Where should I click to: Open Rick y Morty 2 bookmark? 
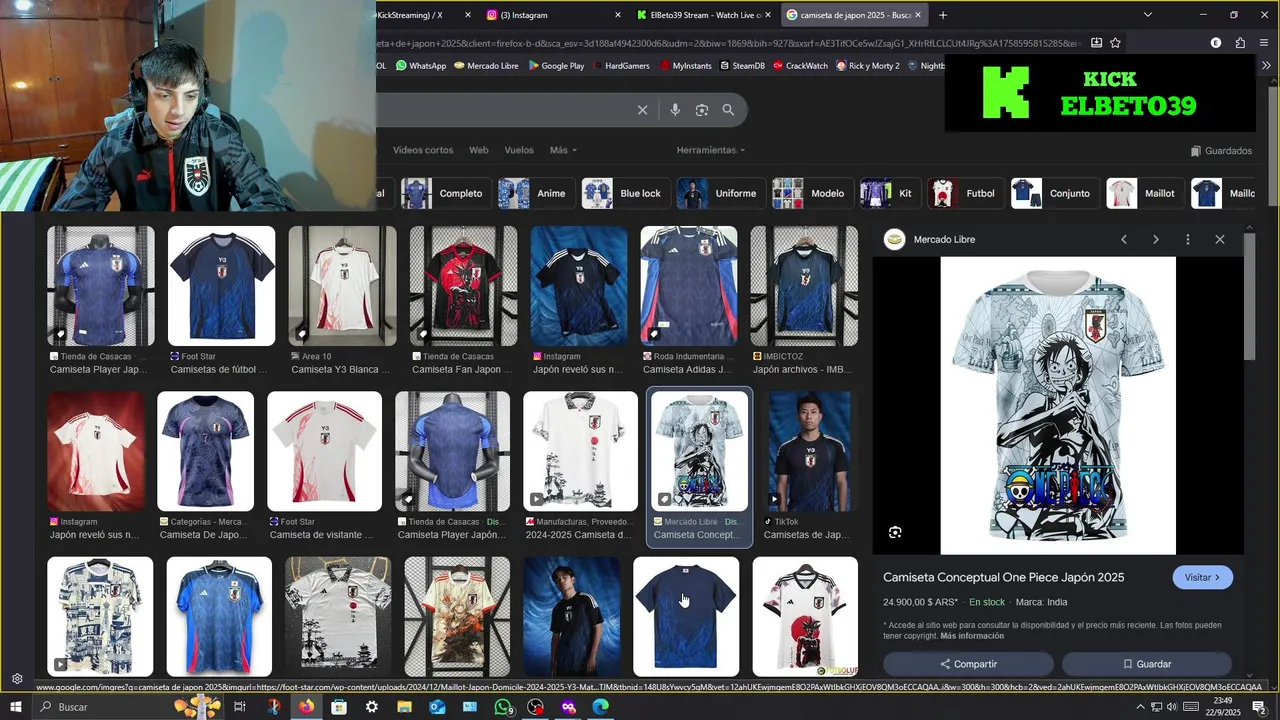click(867, 66)
